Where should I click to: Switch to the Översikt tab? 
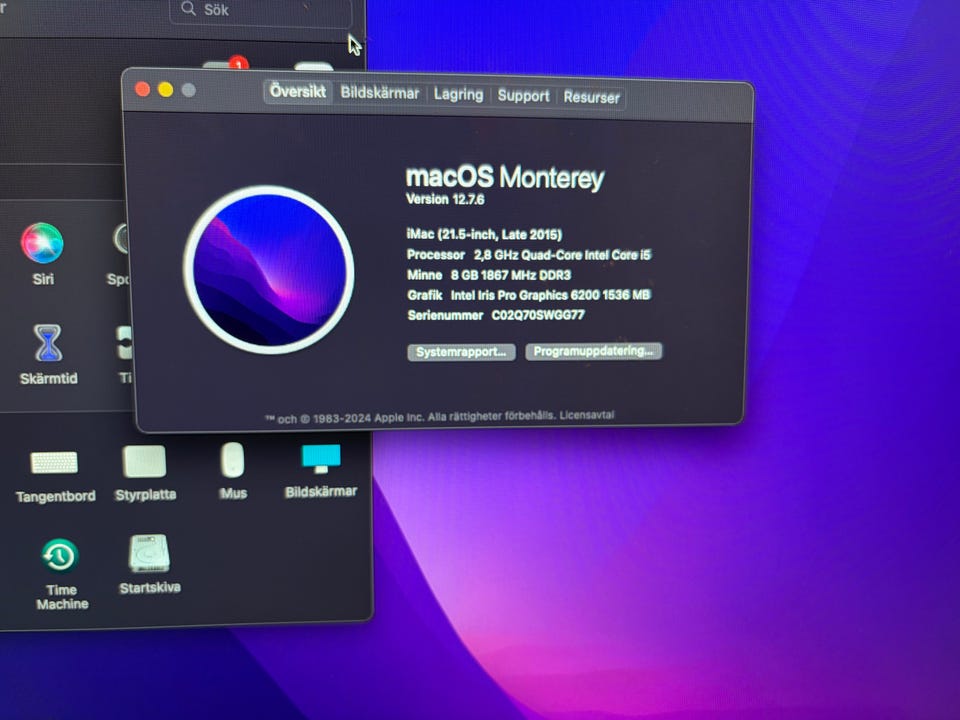[298, 91]
